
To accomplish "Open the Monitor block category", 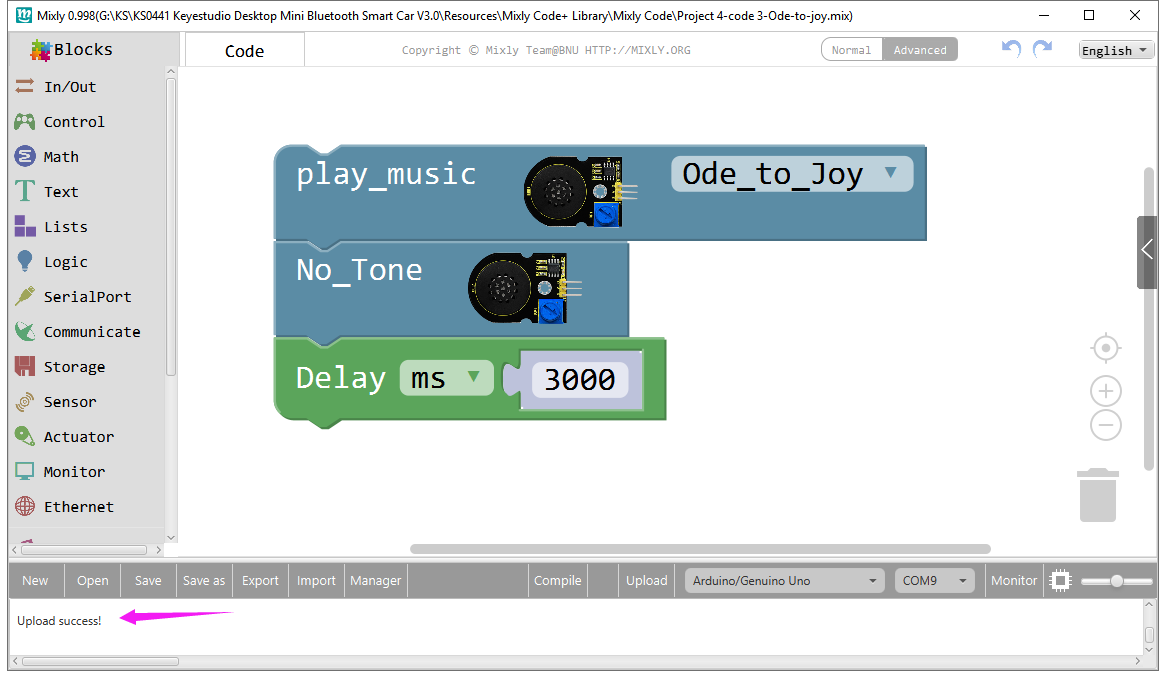I will click(74, 471).
